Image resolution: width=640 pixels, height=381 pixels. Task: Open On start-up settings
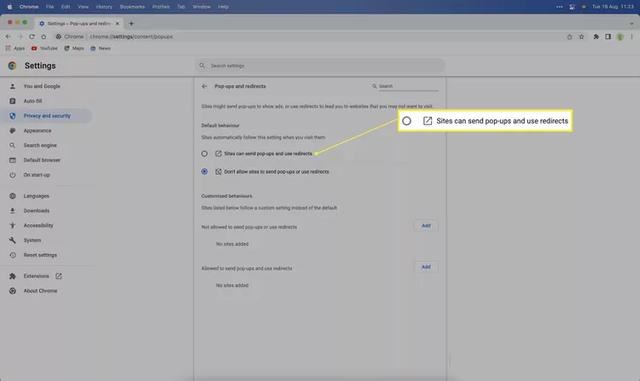click(36, 175)
